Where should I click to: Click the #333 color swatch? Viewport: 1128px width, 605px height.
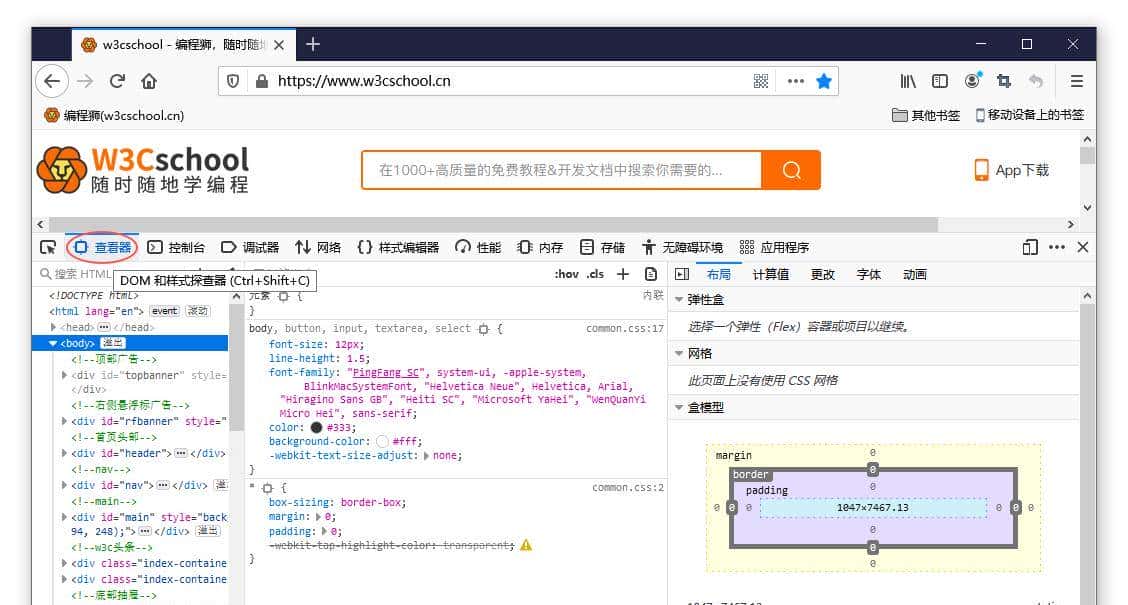point(316,427)
